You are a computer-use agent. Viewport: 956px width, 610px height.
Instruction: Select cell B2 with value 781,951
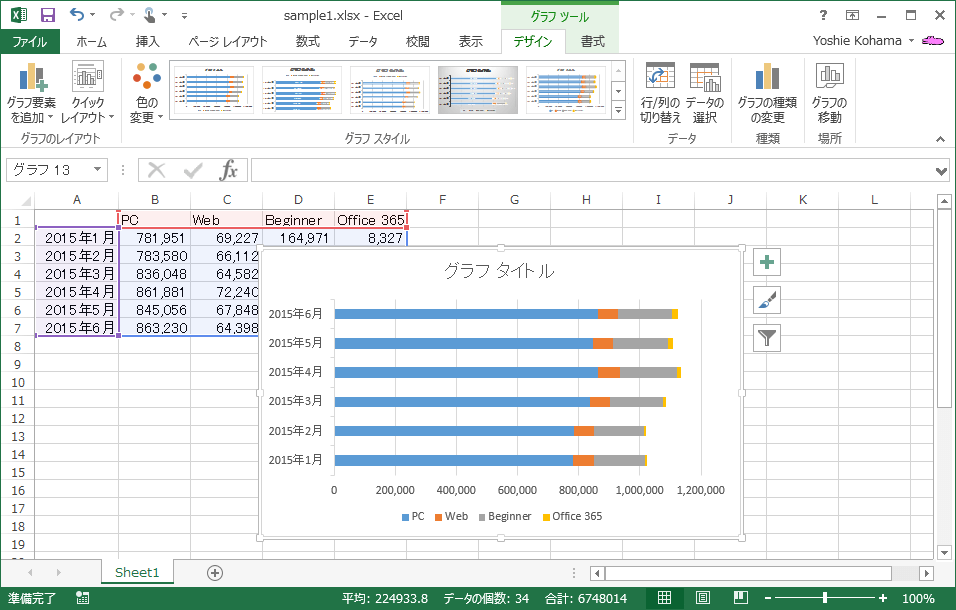pos(155,238)
